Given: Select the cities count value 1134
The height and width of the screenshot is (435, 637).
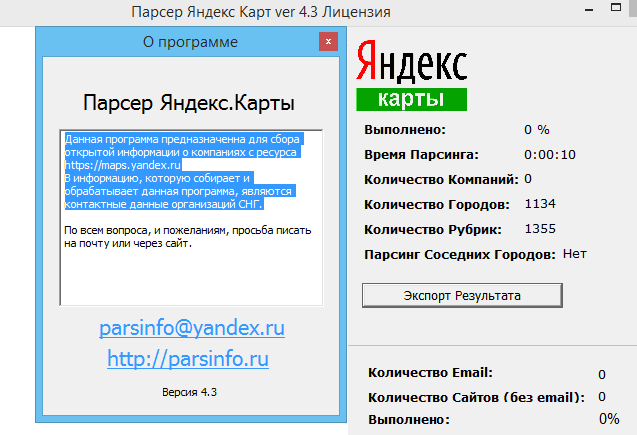Looking at the screenshot, I should [539, 204].
